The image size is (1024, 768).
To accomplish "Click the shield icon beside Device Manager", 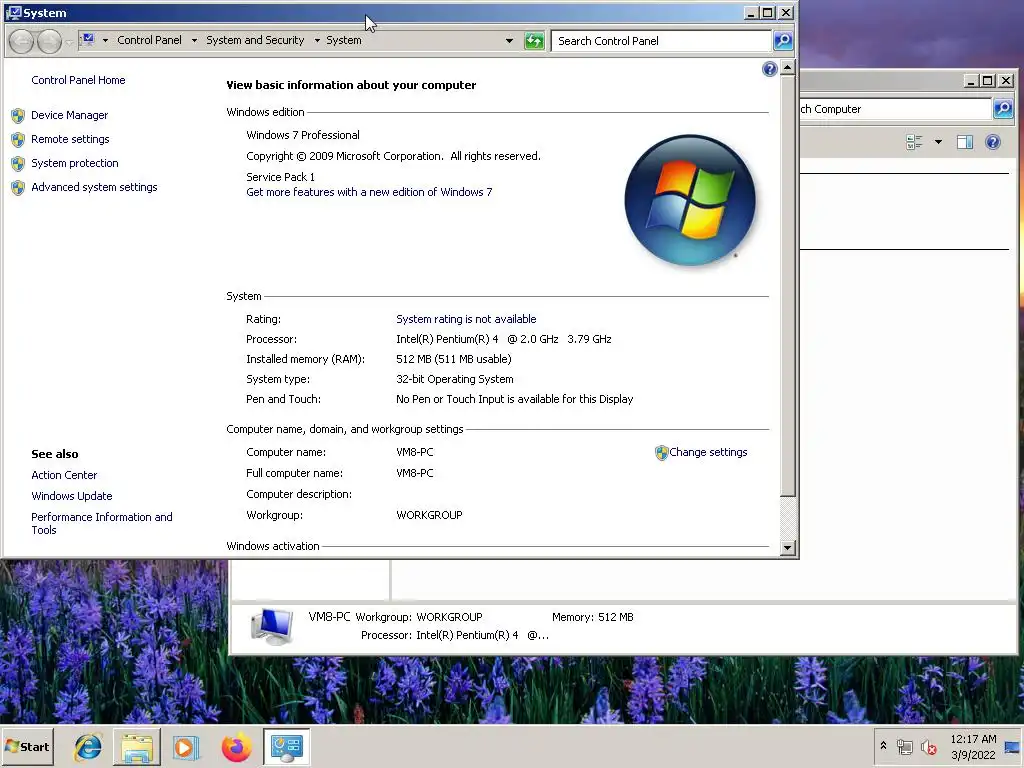I will [x=18, y=116].
